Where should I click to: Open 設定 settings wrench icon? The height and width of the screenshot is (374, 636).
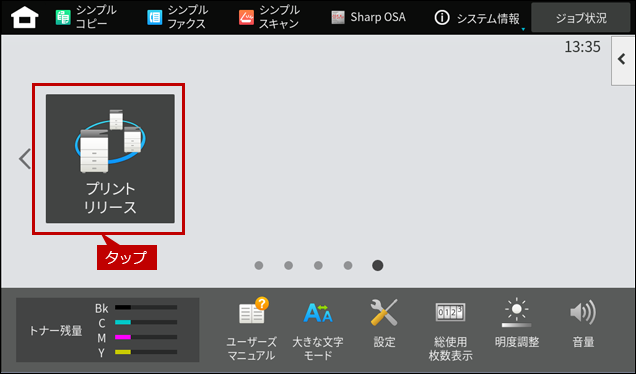(384, 324)
